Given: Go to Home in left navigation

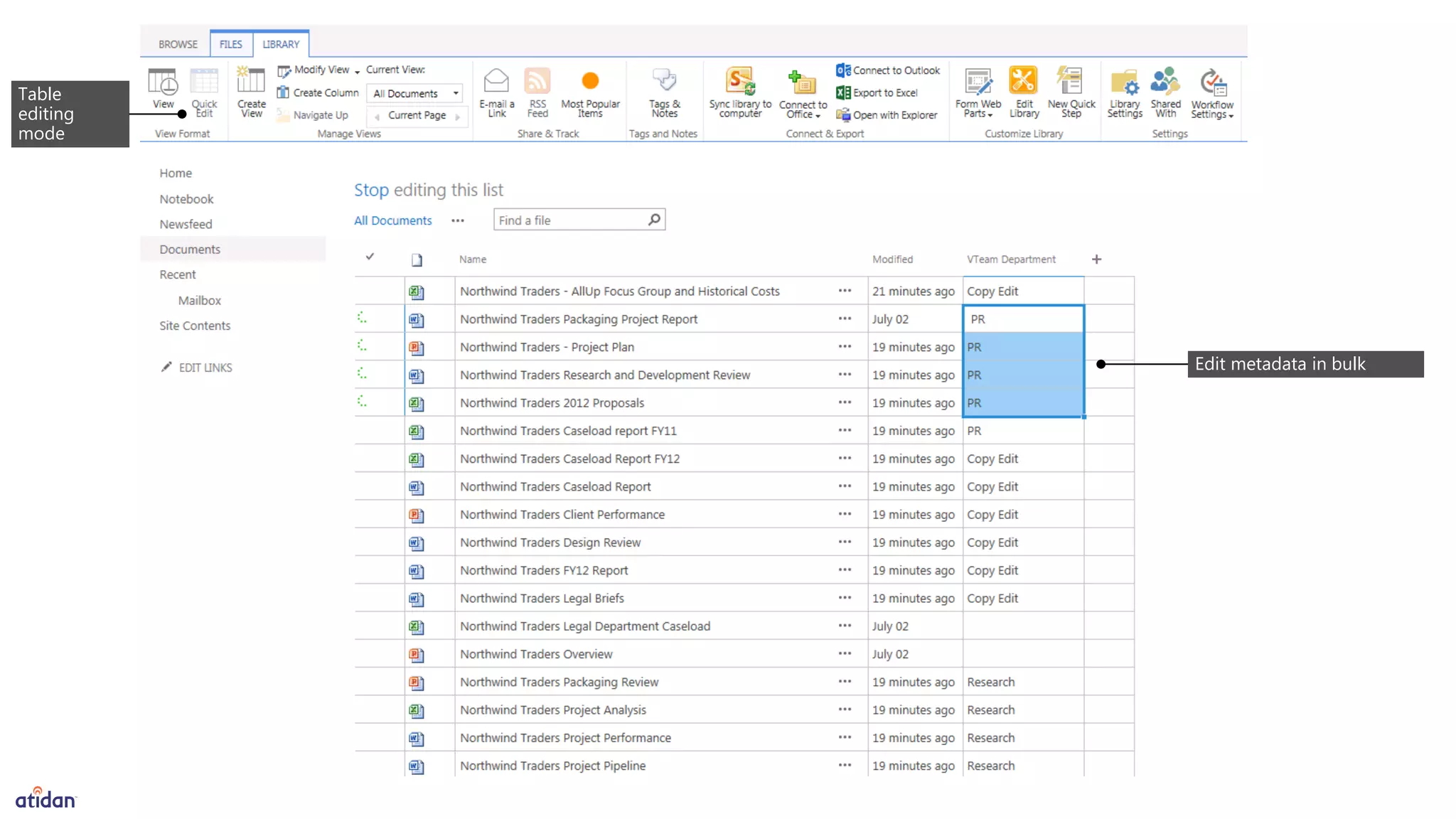Looking at the screenshot, I should (176, 173).
